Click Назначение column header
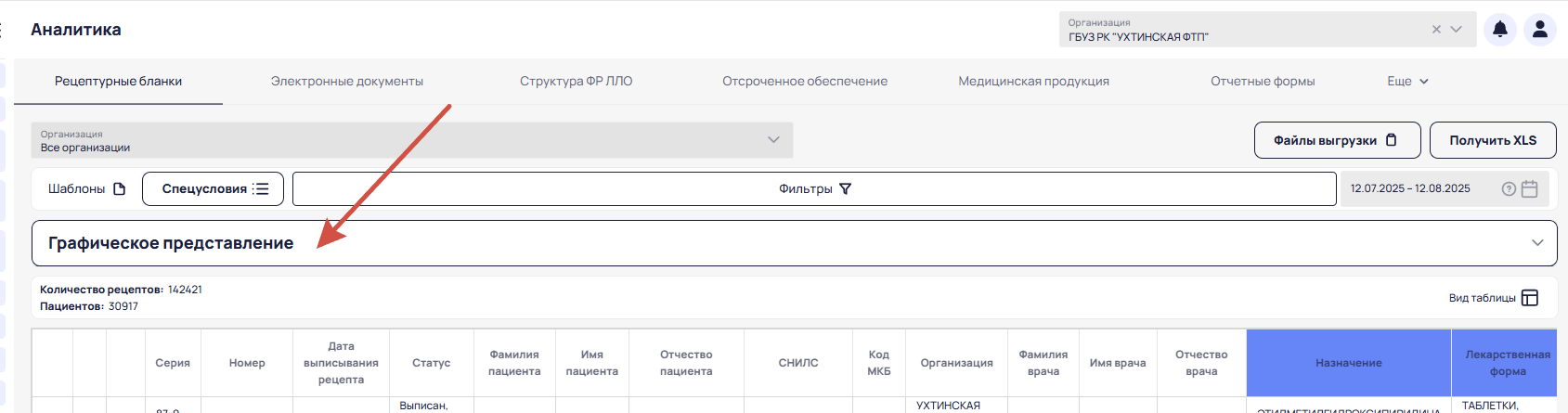The width and height of the screenshot is (1568, 413). click(x=1348, y=363)
